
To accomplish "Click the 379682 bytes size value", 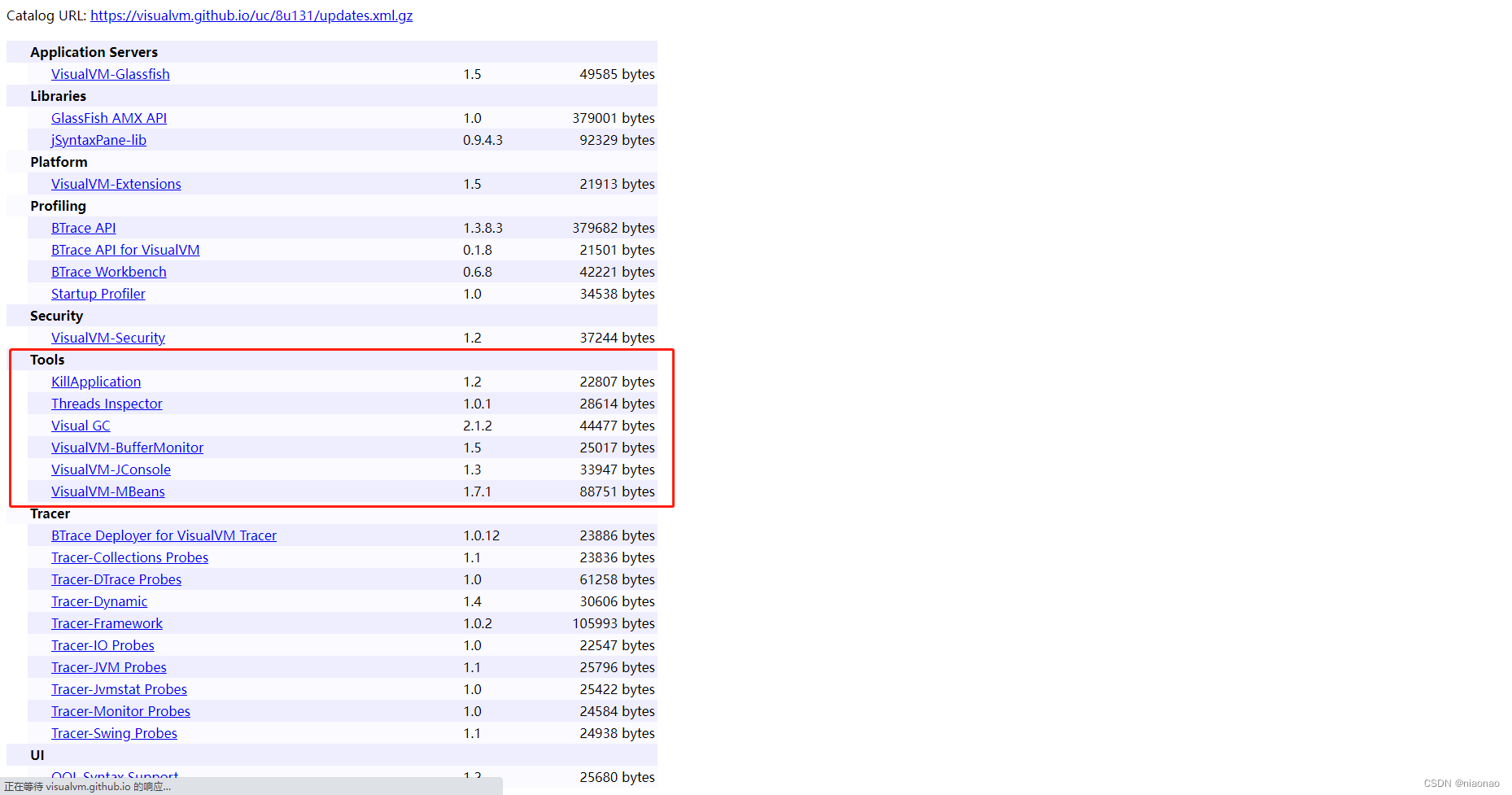I will pos(614,228).
